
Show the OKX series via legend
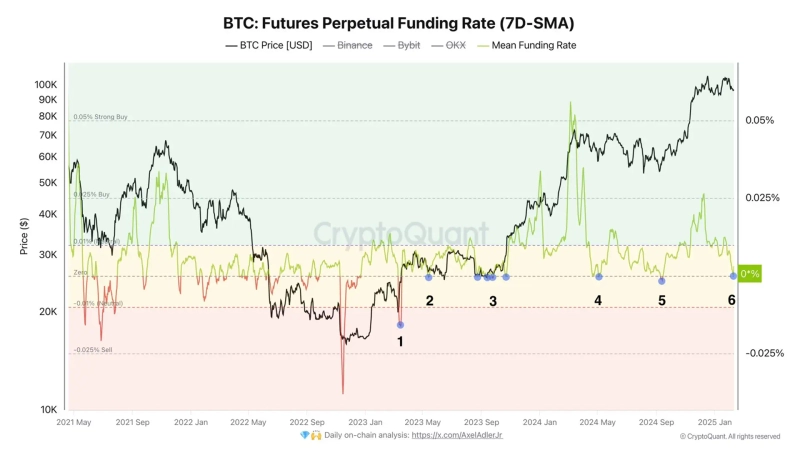455,45
